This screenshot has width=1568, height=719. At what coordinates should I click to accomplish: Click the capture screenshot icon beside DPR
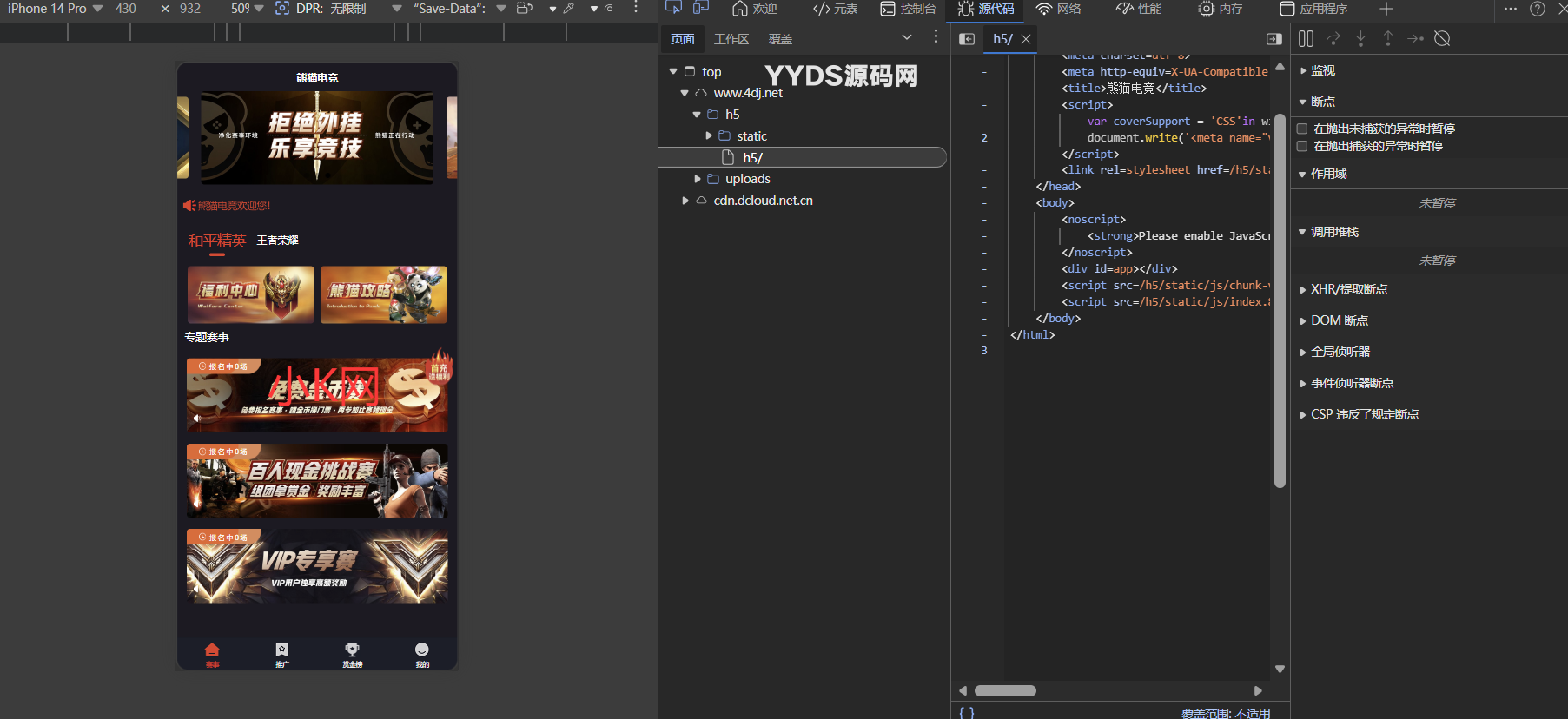(282, 9)
